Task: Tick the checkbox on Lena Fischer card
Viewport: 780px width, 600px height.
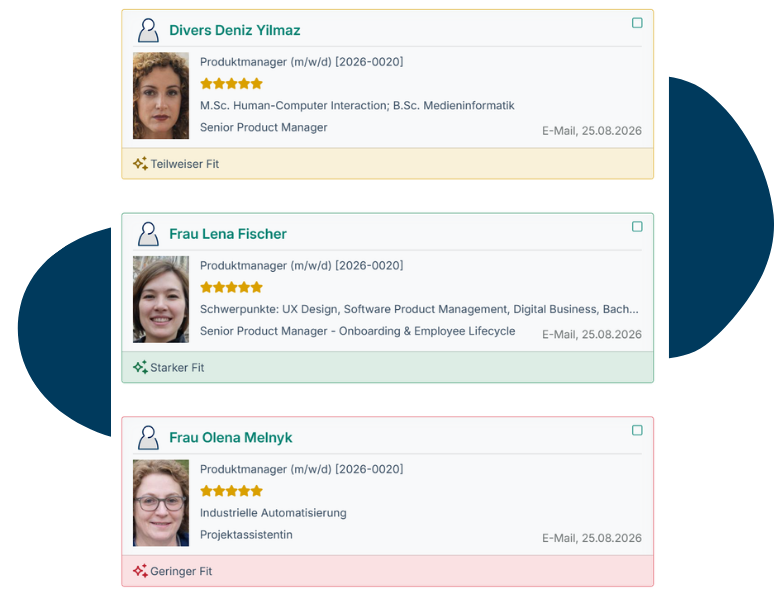Action: tap(637, 227)
